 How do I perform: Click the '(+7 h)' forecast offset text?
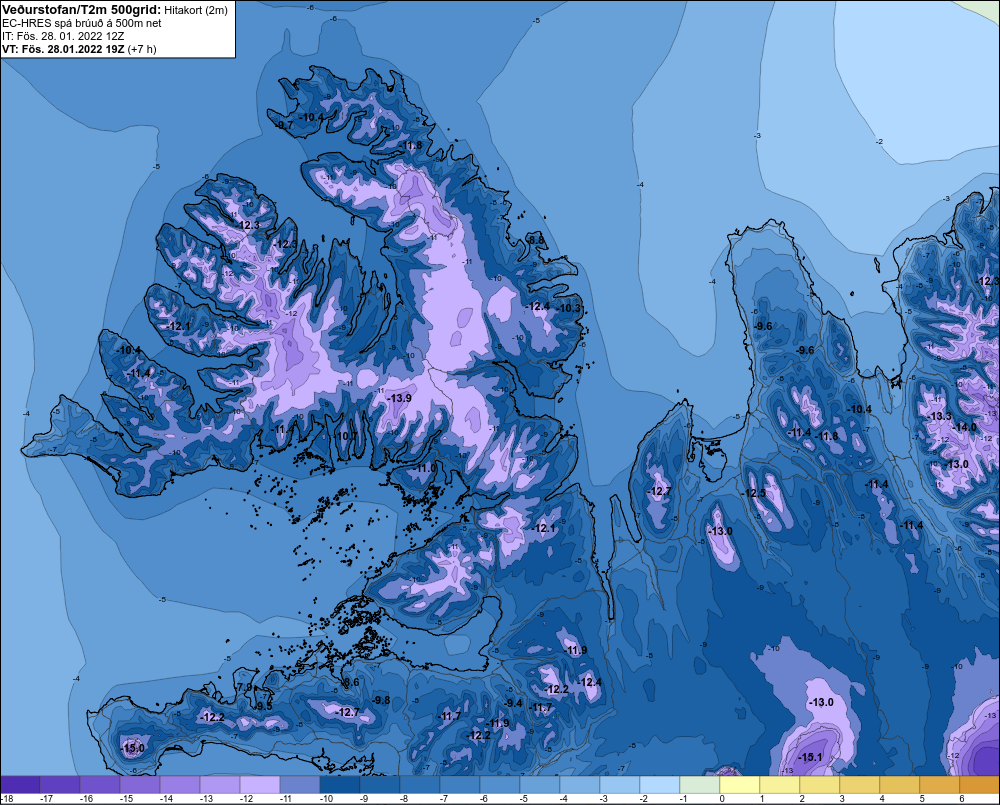click(x=142, y=49)
